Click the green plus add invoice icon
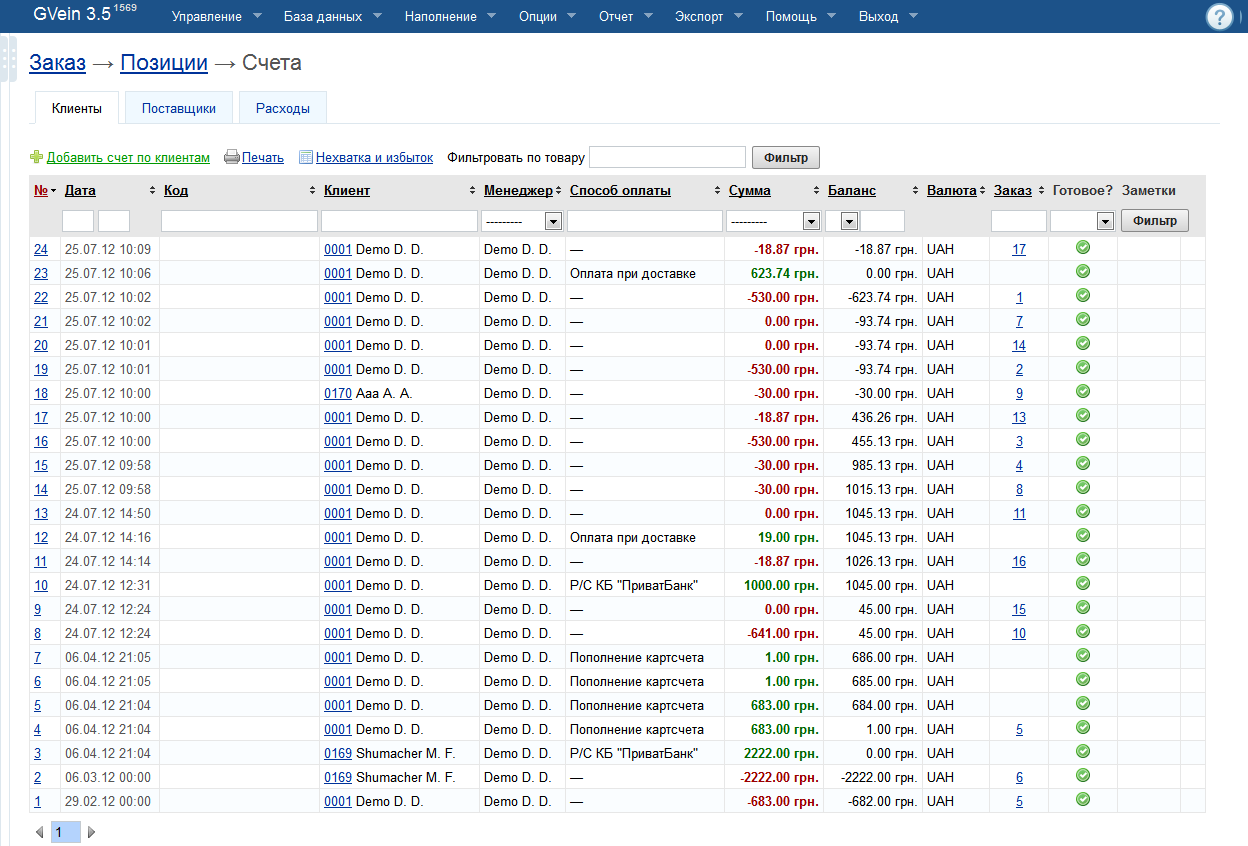This screenshot has height=846, width=1248. (37, 157)
